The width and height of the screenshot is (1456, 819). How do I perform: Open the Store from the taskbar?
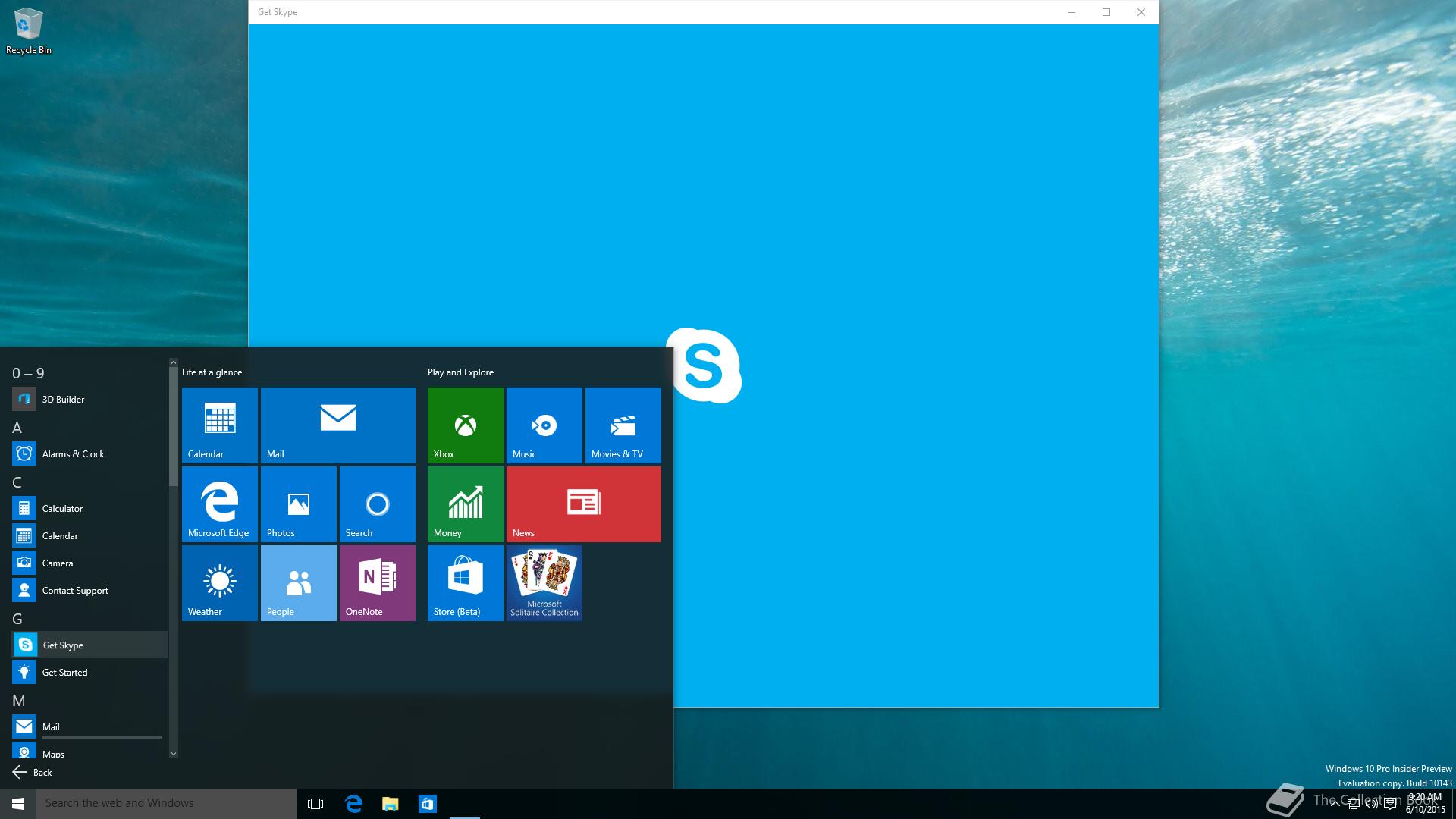[x=428, y=803]
